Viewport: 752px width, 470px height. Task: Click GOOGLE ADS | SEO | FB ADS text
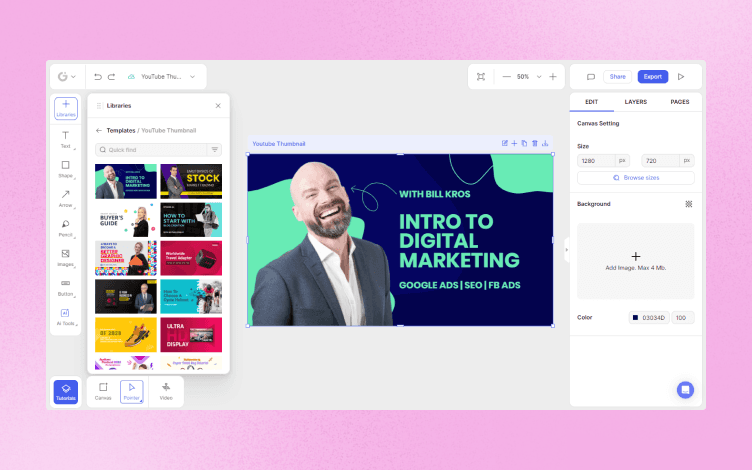pos(459,285)
